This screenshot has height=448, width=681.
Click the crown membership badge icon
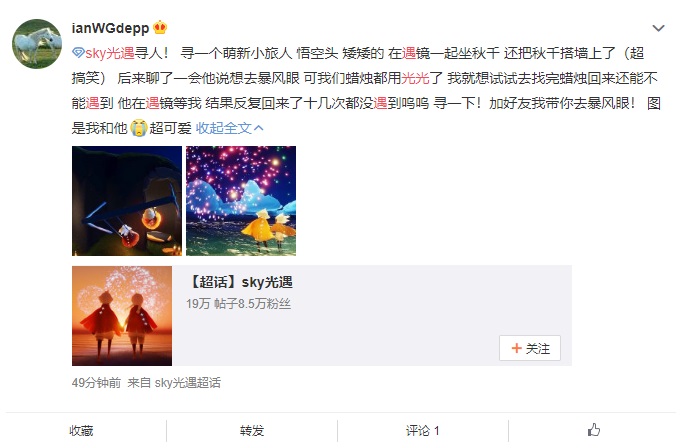tap(160, 28)
